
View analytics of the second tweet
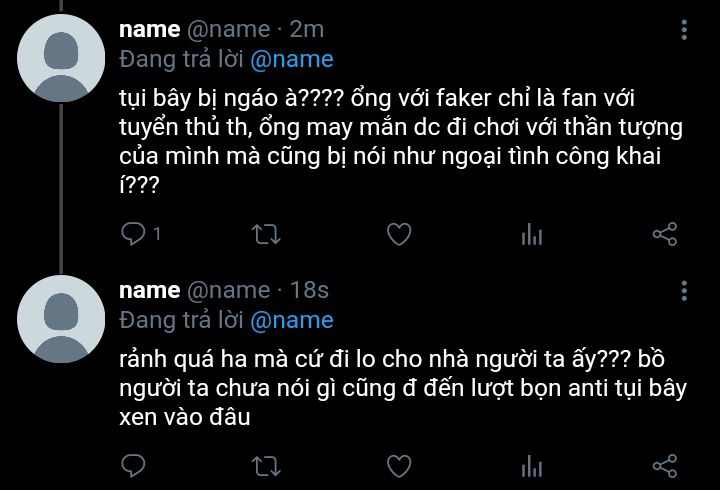(x=532, y=466)
